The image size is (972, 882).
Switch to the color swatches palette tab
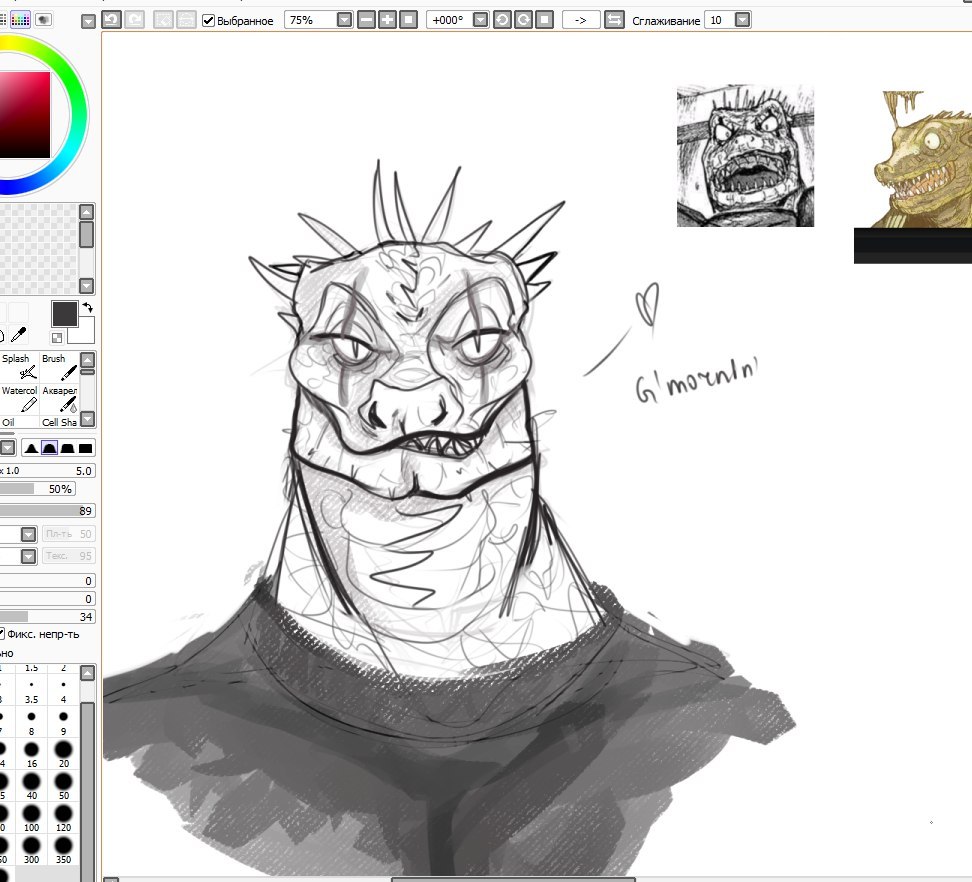coord(22,19)
